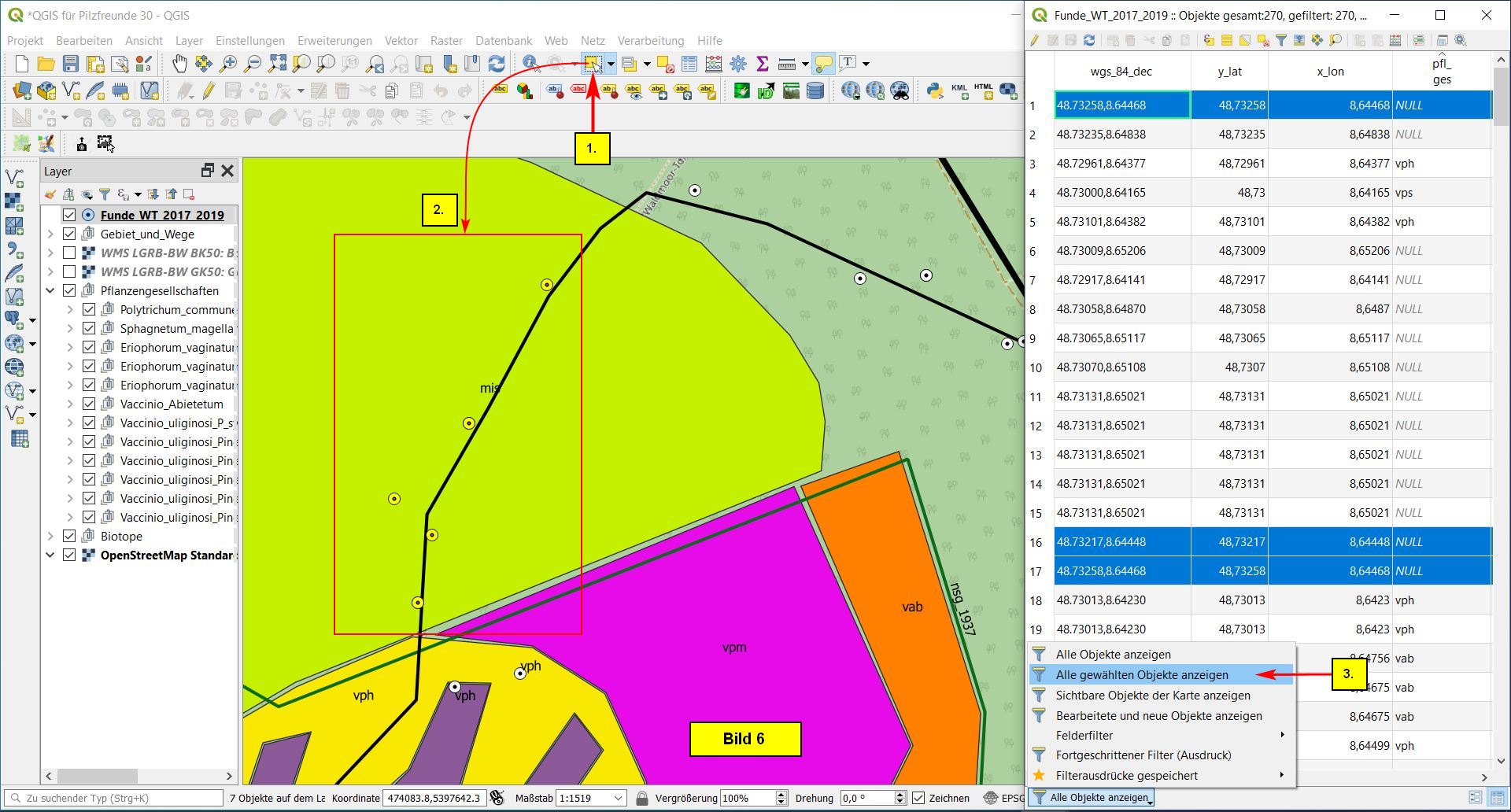This screenshot has width=1511, height=812.
Task: Click the Identify Features info icon
Action: (530, 64)
